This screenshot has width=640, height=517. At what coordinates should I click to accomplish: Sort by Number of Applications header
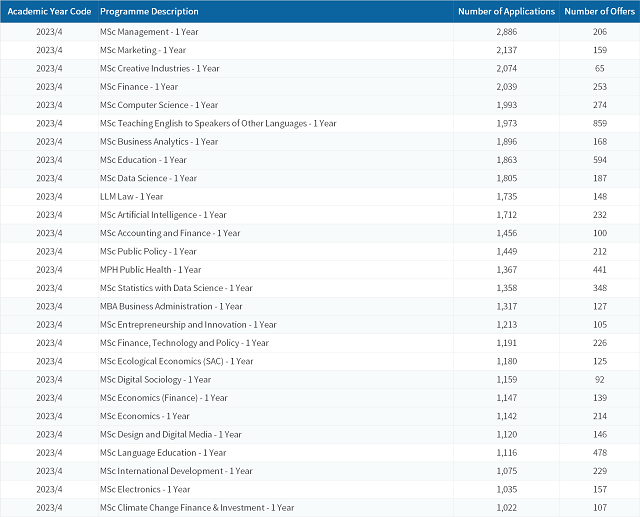pyautogui.click(x=506, y=11)
